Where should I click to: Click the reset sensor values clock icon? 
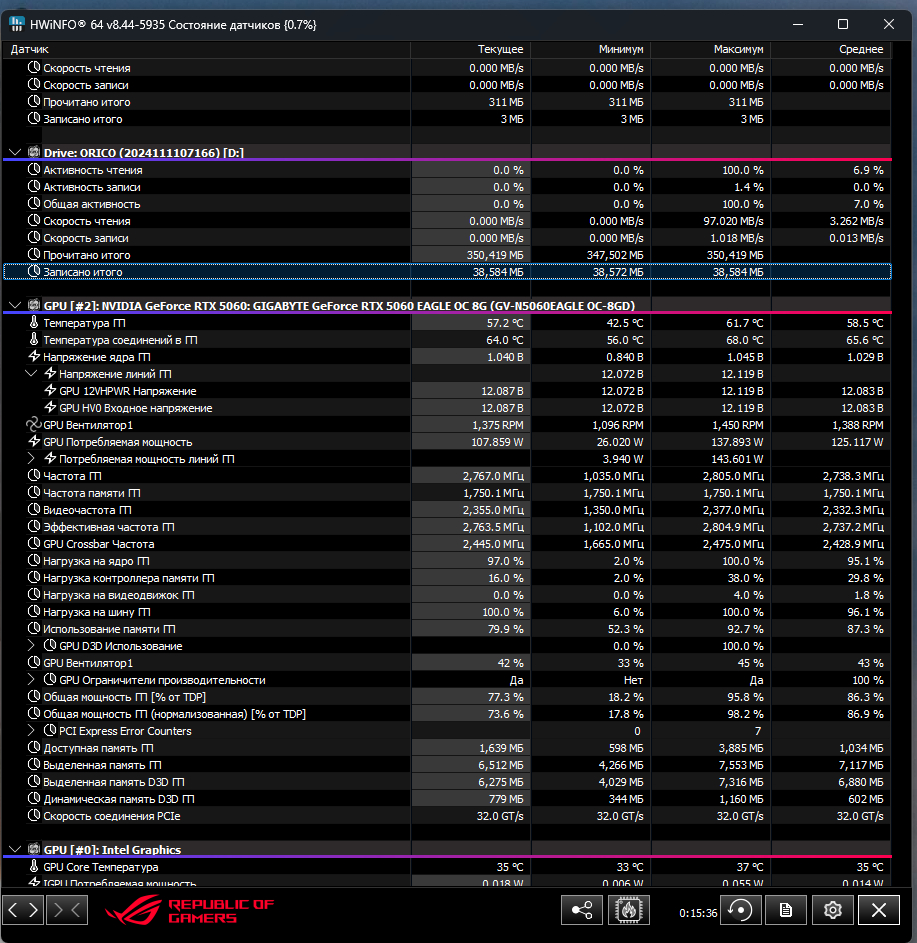(741, 910)
